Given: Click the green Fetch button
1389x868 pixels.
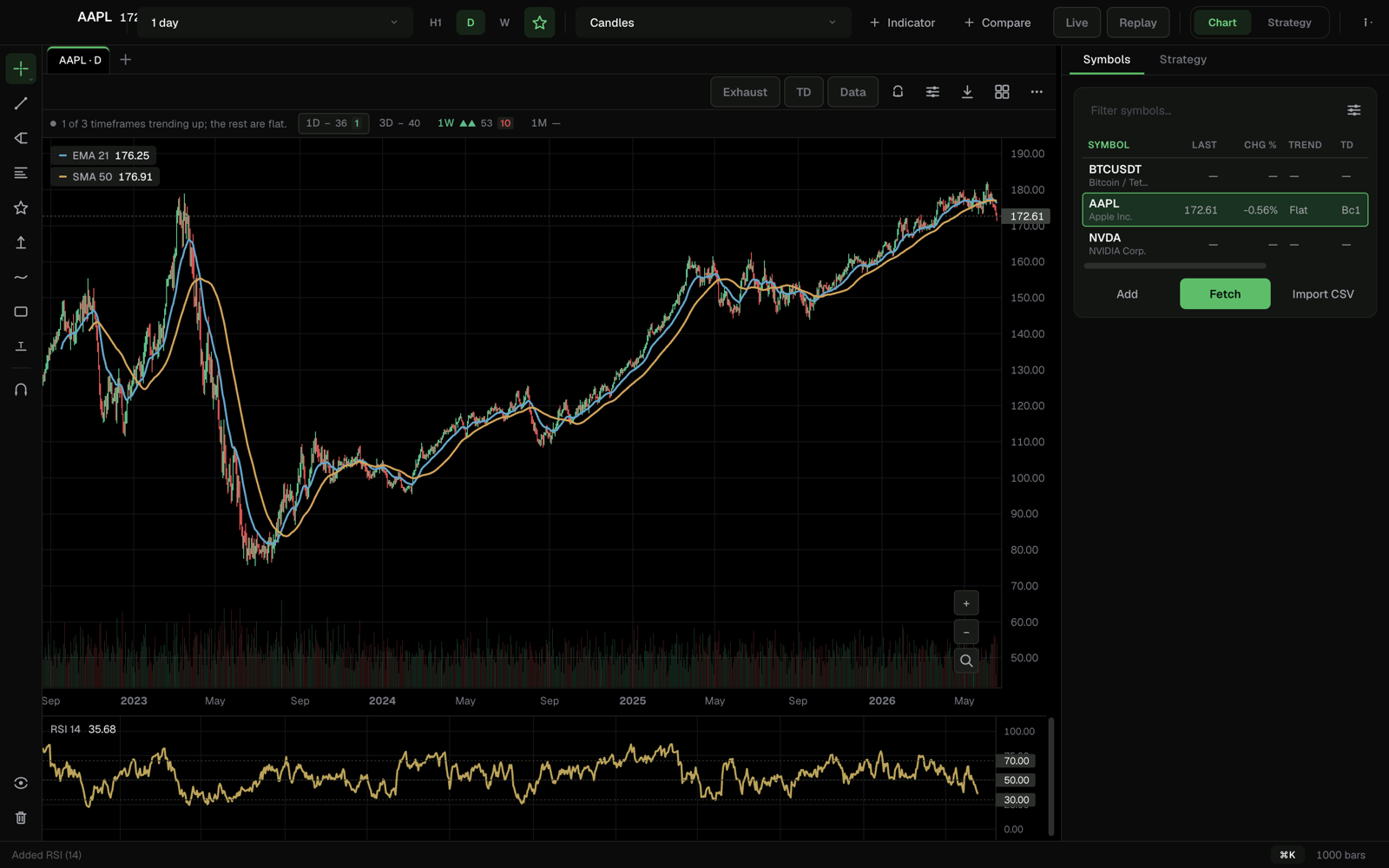Looking at the screenshot, I should pos(1225,294).
